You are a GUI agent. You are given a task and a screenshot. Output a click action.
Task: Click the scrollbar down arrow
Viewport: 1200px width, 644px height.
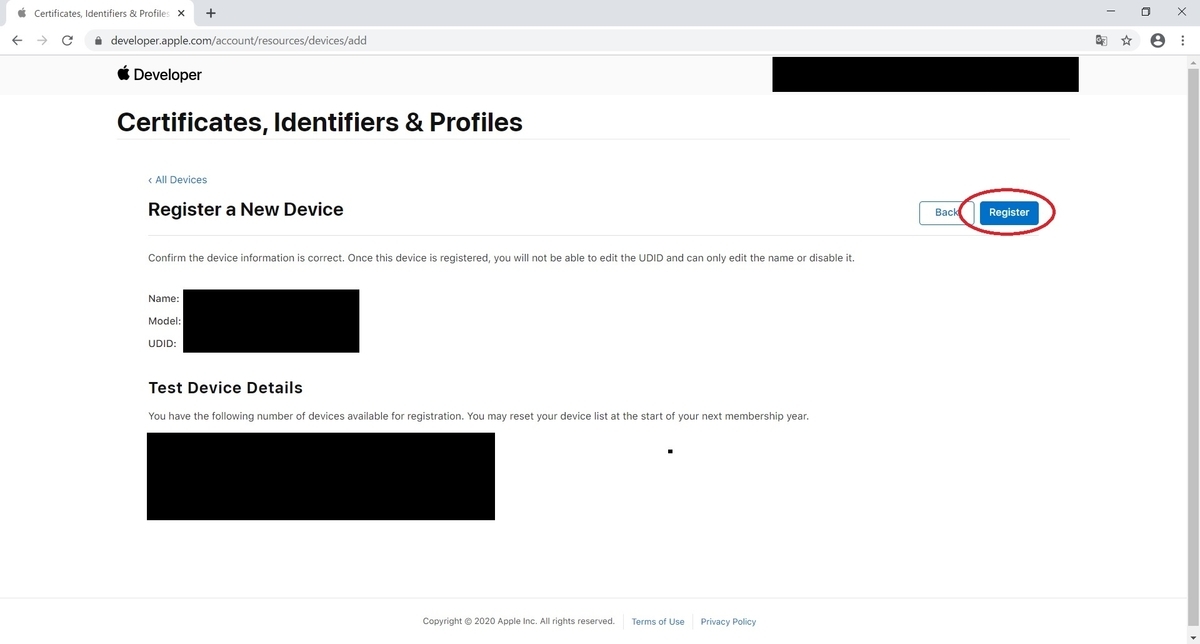pyautogui.click(x=1192, y=636)
